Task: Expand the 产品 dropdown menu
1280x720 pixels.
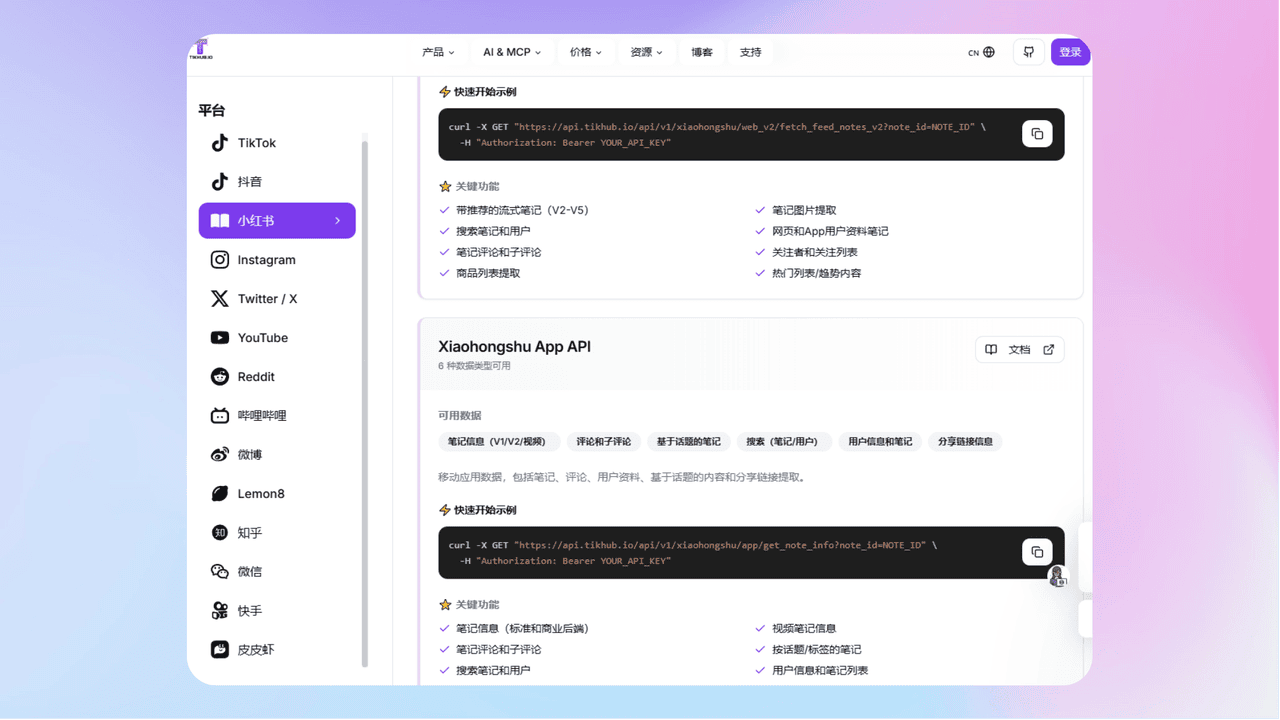Action: [438, 52]
